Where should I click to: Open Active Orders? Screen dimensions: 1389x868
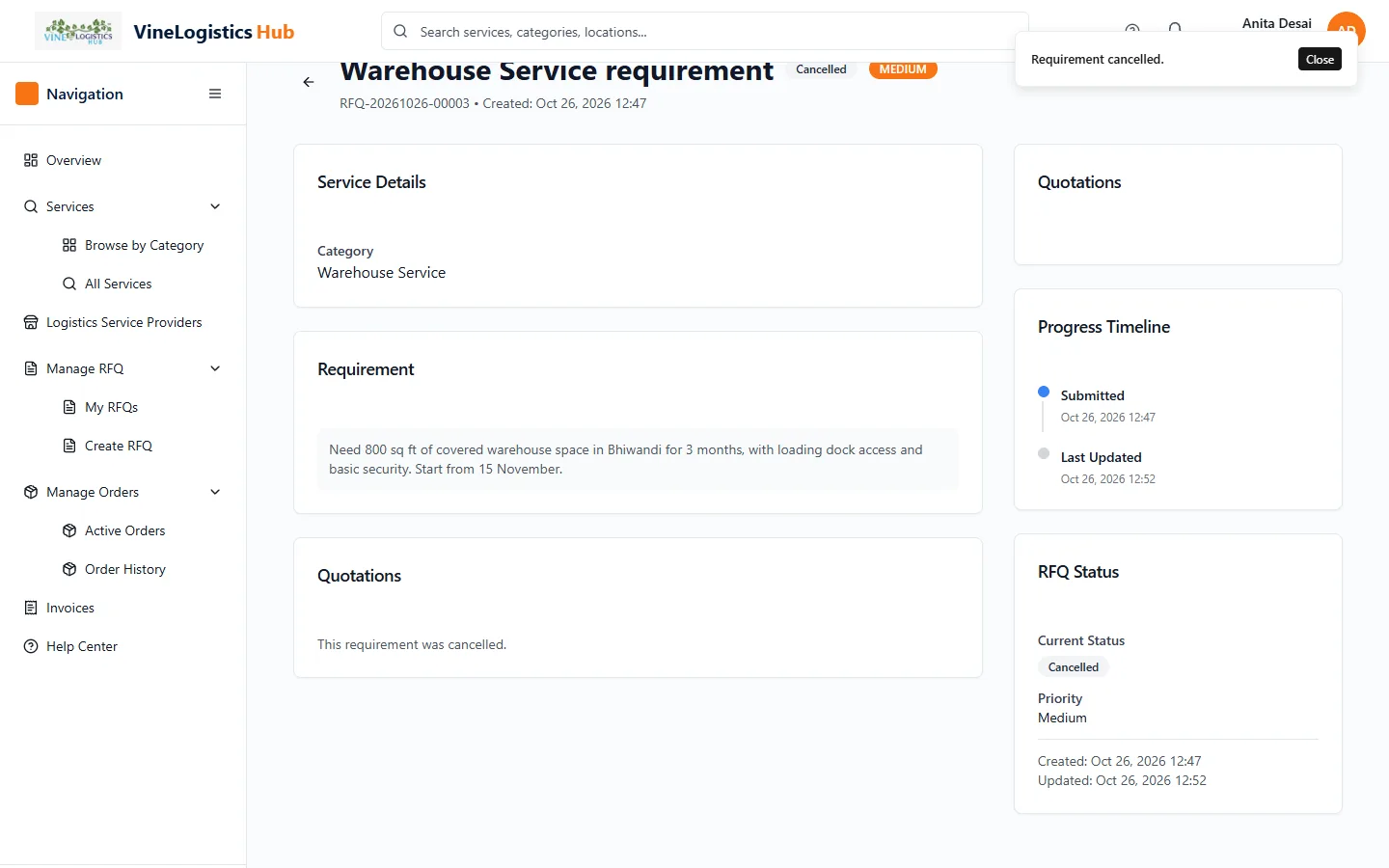click(123, 530)
